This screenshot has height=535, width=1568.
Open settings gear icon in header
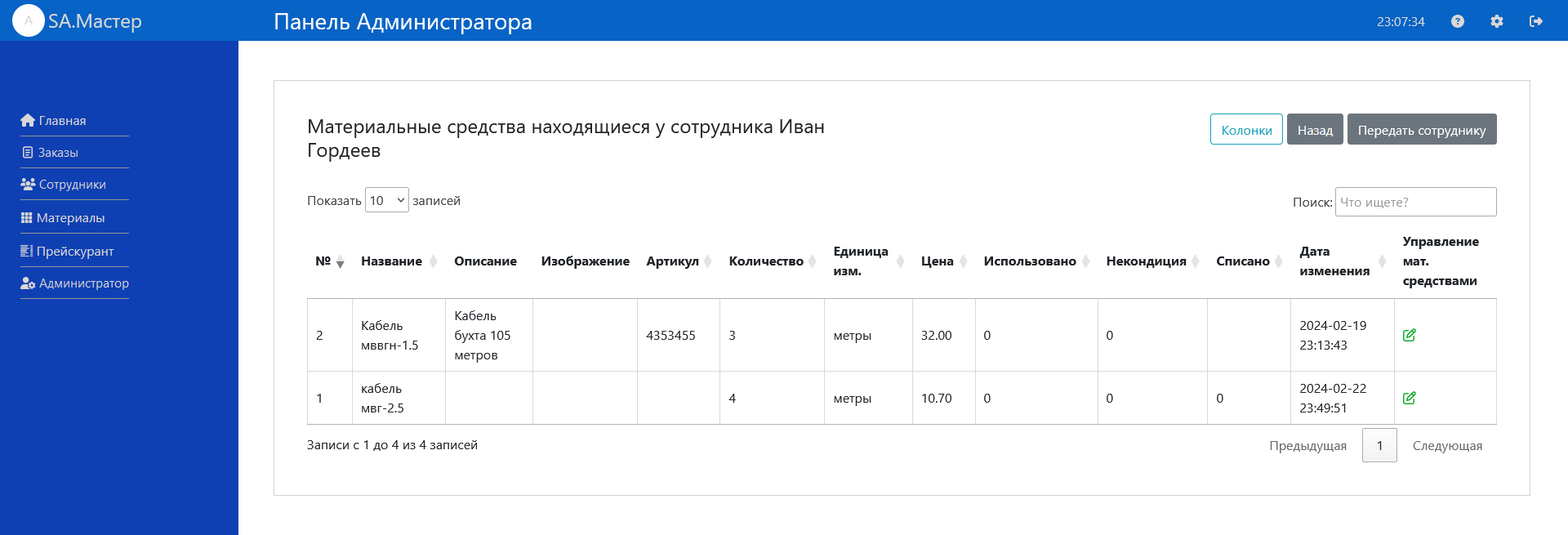tap(1497, 21)
